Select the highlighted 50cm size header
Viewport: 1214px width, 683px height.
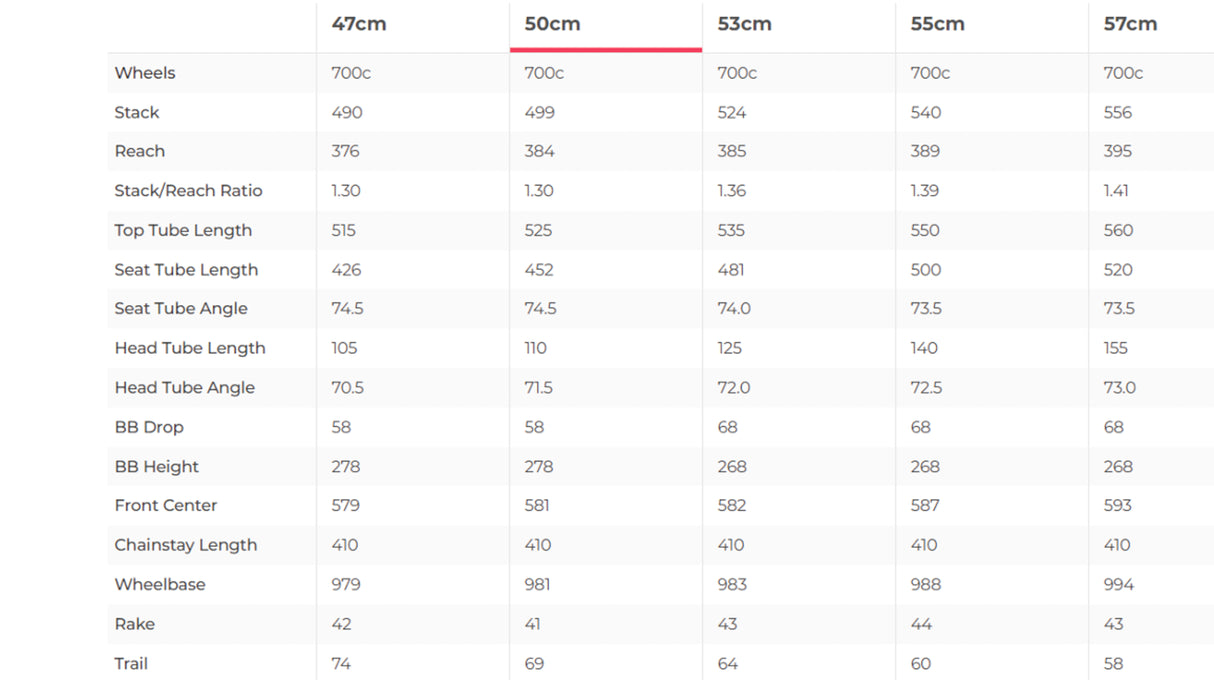(552, 24)
